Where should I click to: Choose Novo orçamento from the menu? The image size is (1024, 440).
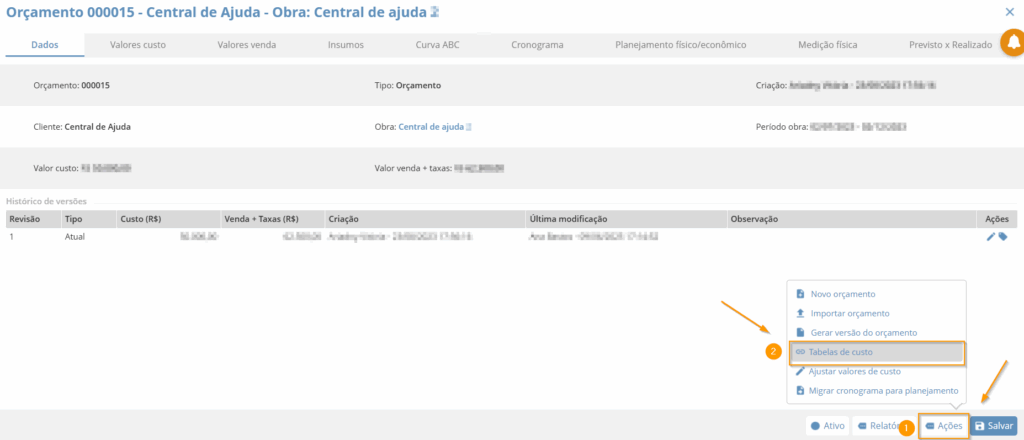pos(842,294)
